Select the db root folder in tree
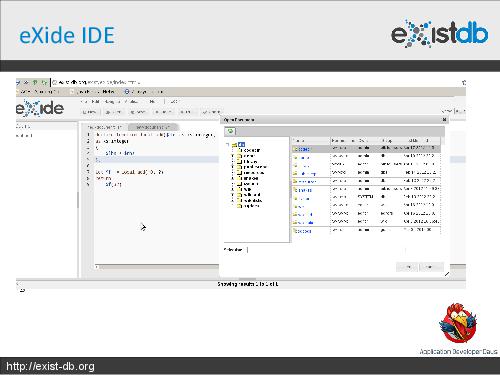This screenshot has height=375, width=500. 242,144
